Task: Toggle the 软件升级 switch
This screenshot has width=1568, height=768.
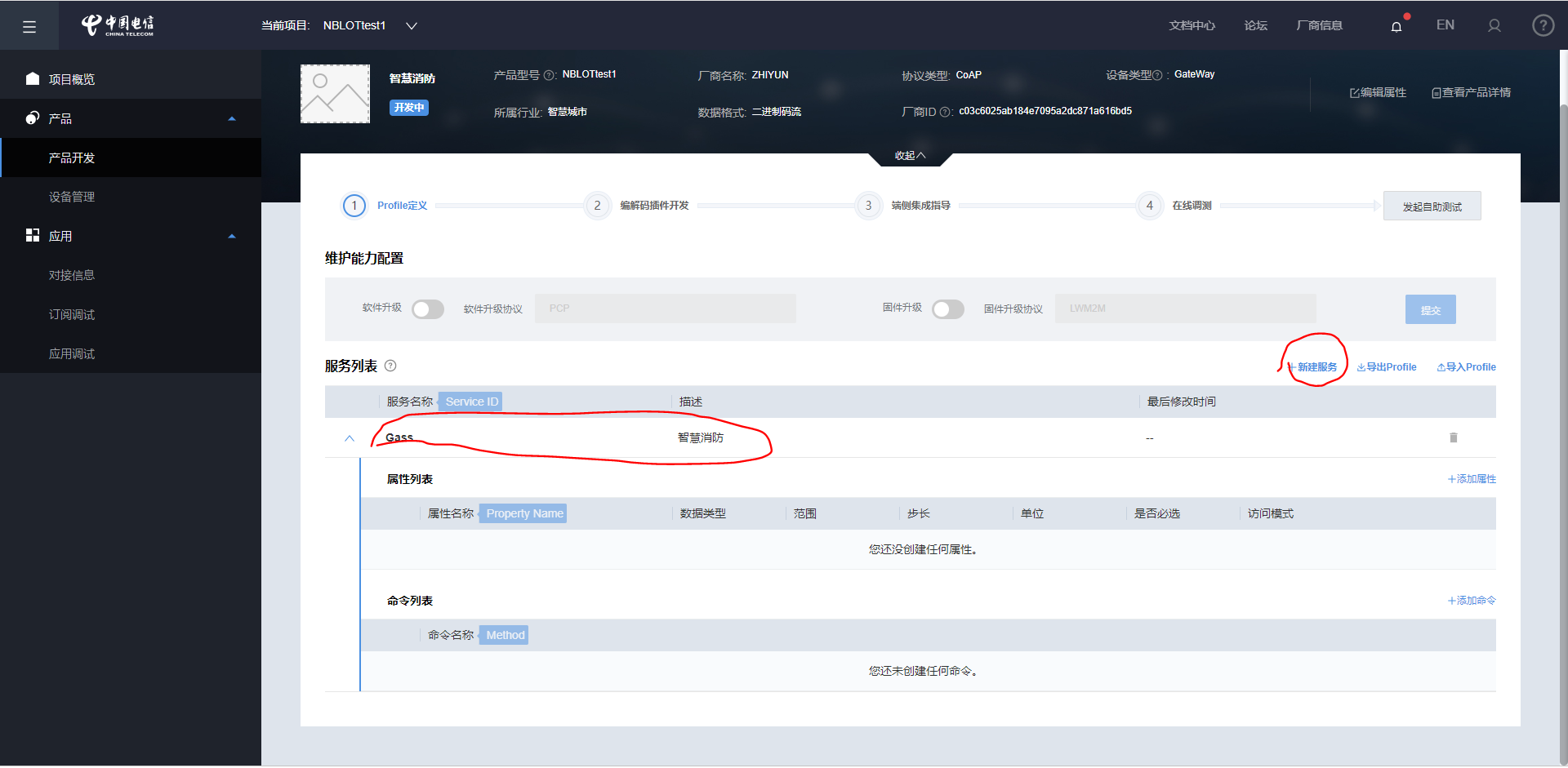Action: pos(428,309)
